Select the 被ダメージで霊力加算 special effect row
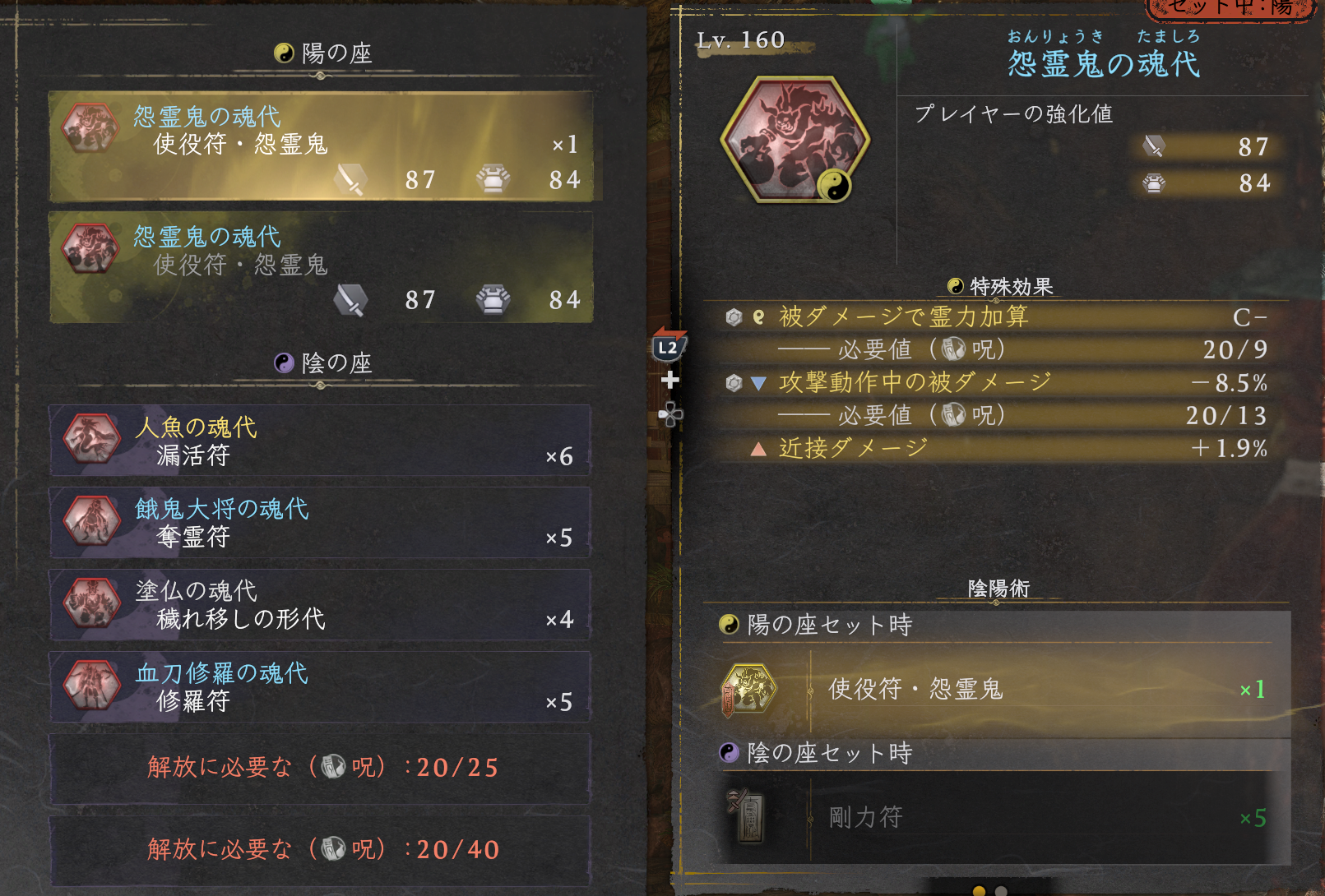1325x896 pixels. point(996,316)
